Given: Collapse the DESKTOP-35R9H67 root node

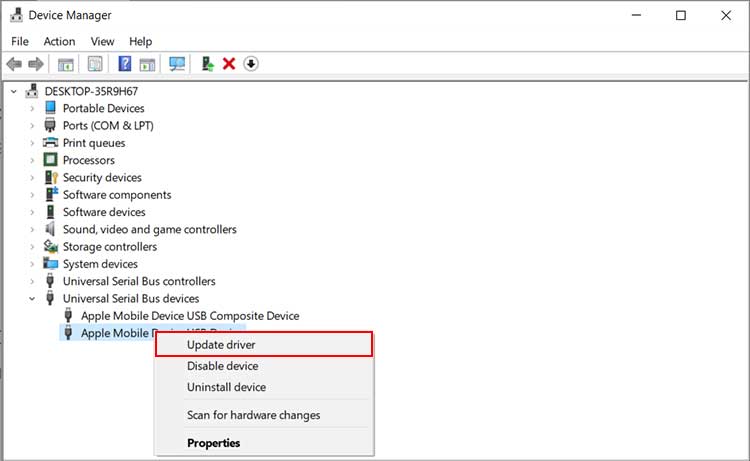Looking at the screenshot, I should 14,91.
